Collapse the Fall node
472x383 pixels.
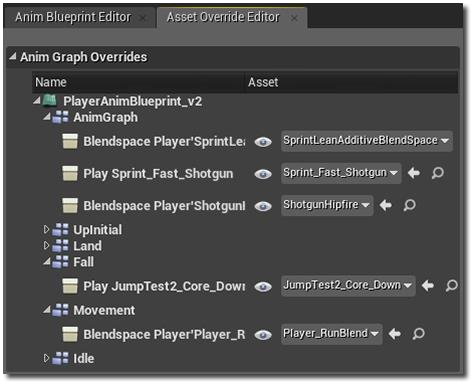pyautogui.click(x=47, y=262)
